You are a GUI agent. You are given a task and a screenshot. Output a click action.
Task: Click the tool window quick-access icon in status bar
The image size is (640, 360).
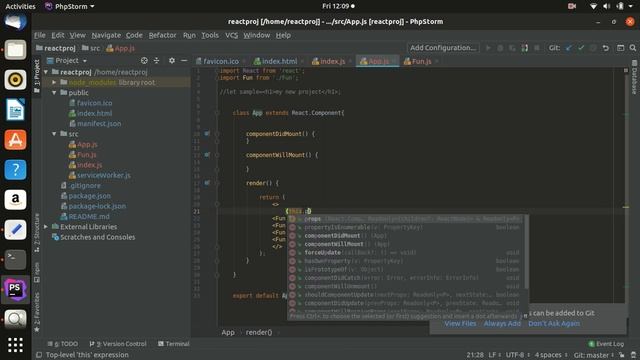click(39, 355)
